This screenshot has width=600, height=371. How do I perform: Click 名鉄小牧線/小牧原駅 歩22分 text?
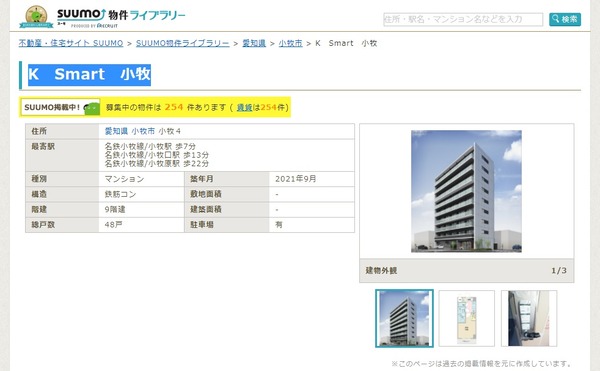pyautogui.click(x=157, y=163)
